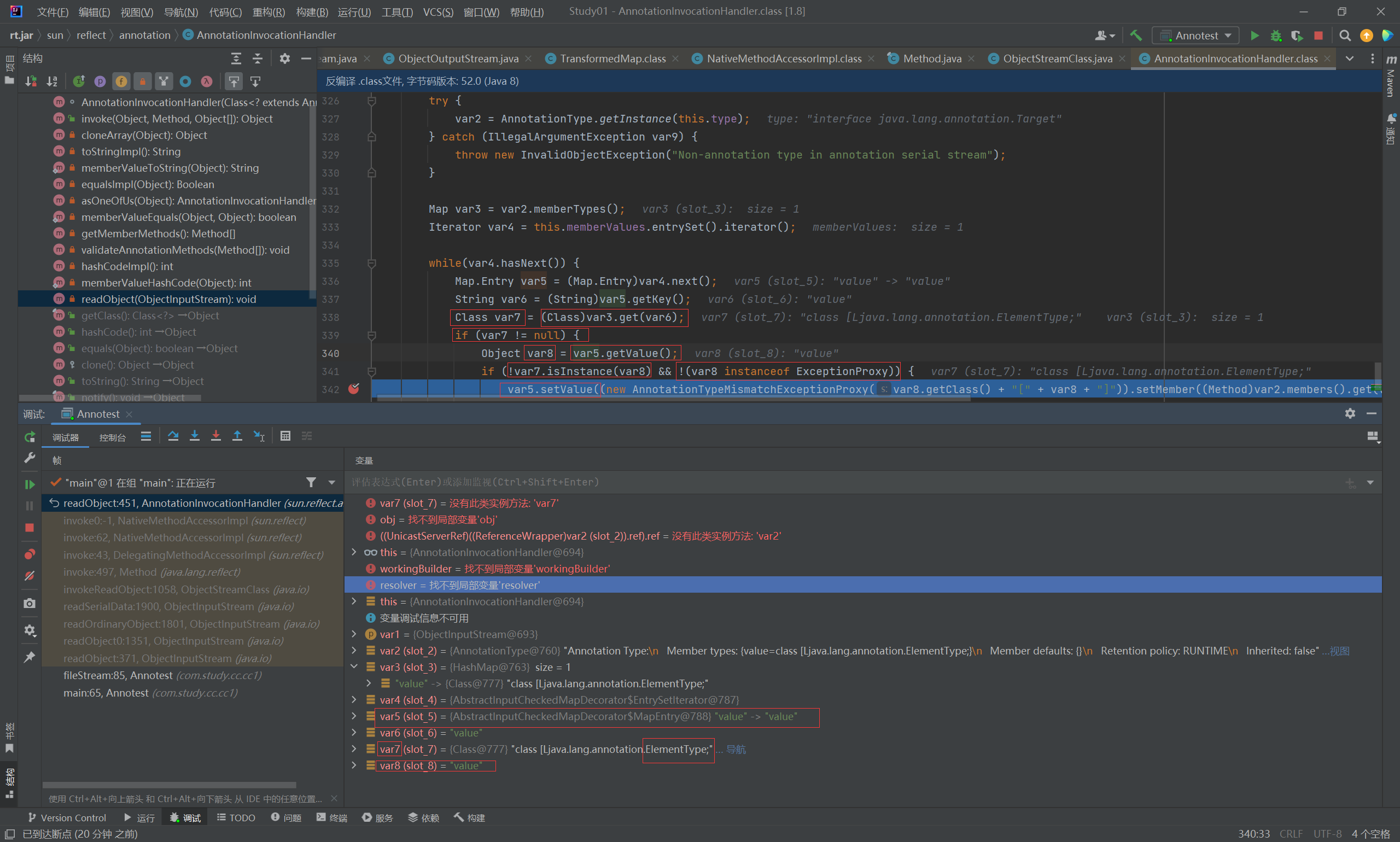This screenshot has height=842, width=1400.
Task: Open the 重构(R) menu
Action: [x=269, y=11]
